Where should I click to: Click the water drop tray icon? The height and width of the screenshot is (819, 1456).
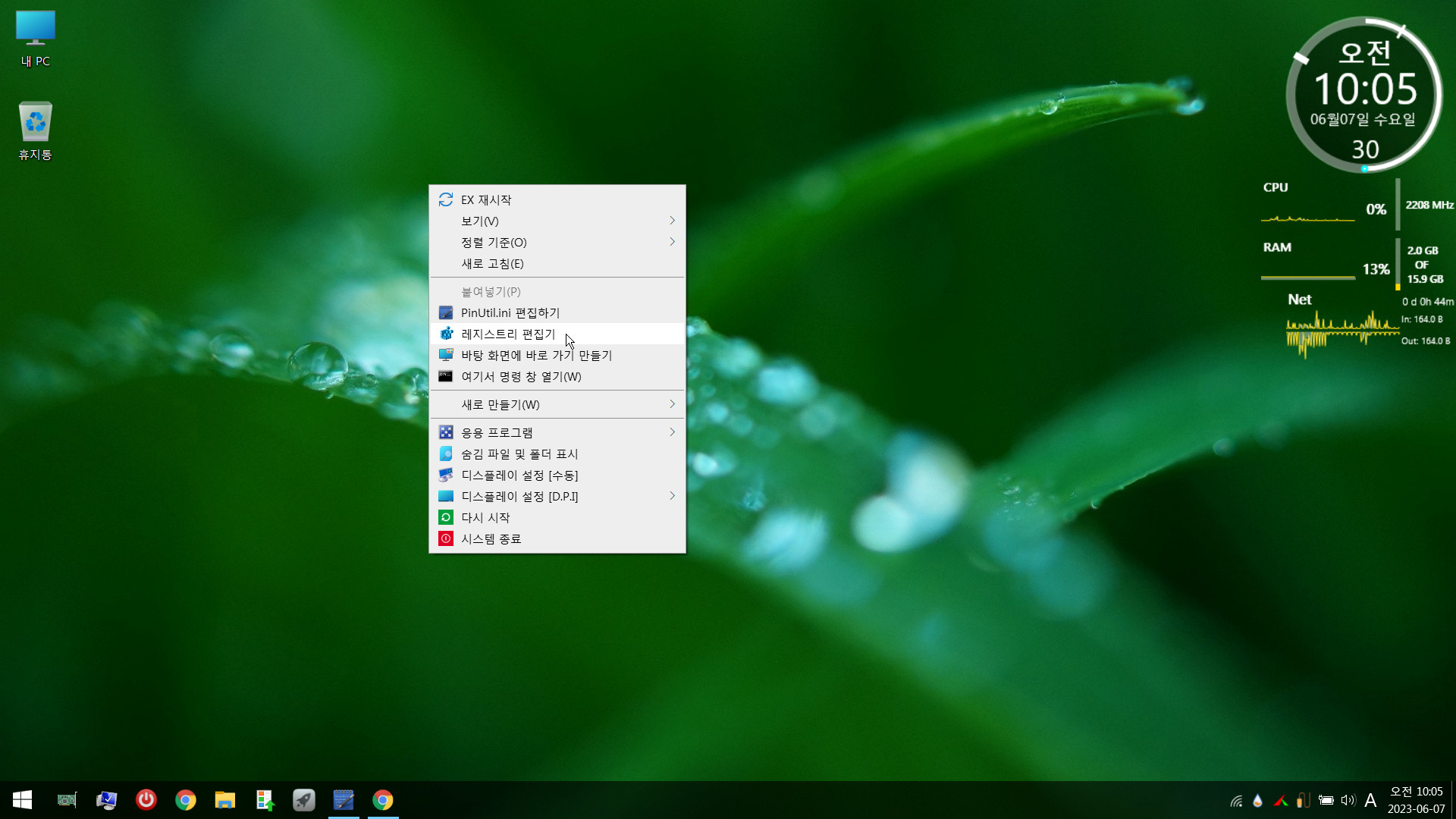click(1258, 800)
